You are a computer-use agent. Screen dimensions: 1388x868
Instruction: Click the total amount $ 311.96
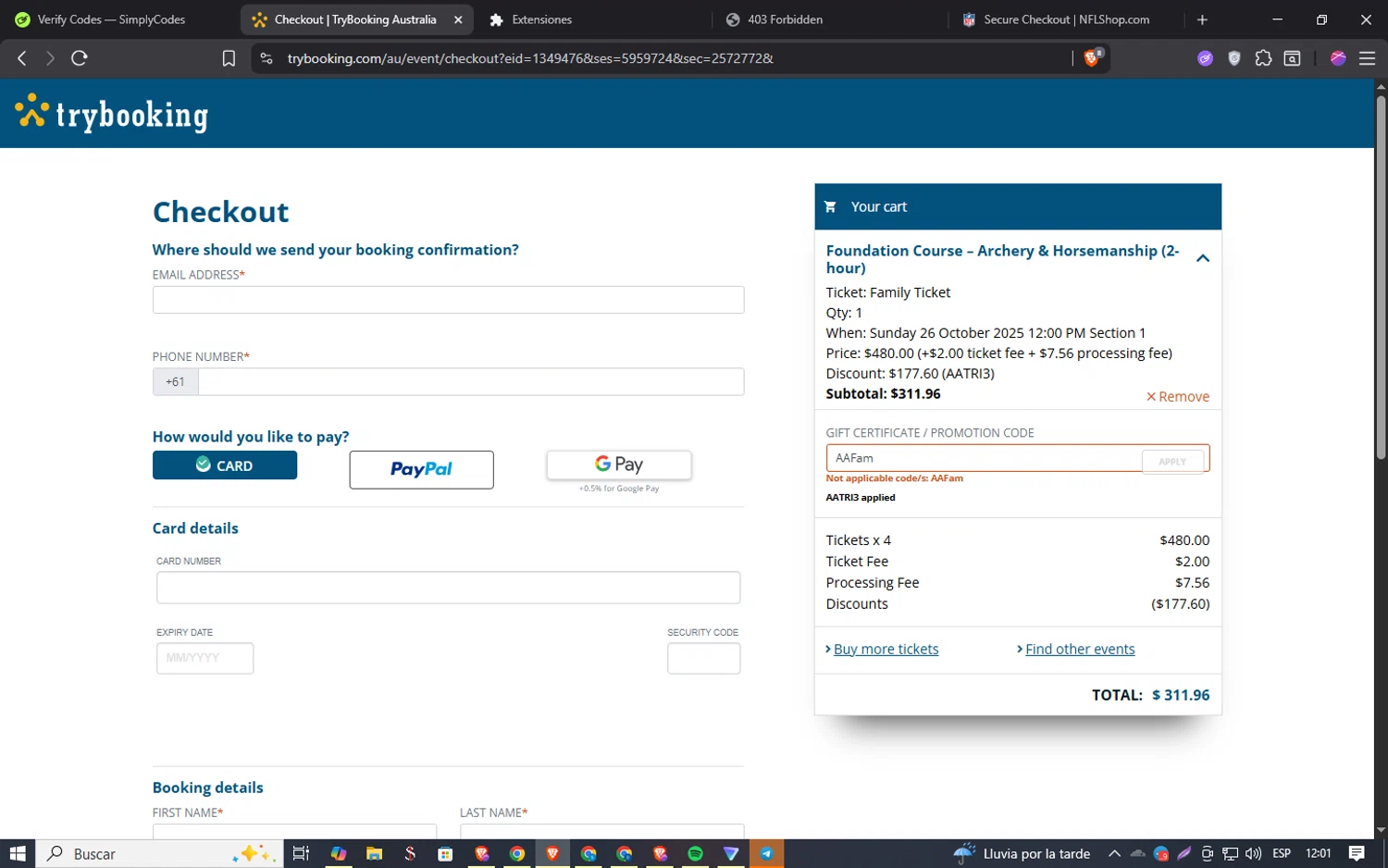point(1181,695)
